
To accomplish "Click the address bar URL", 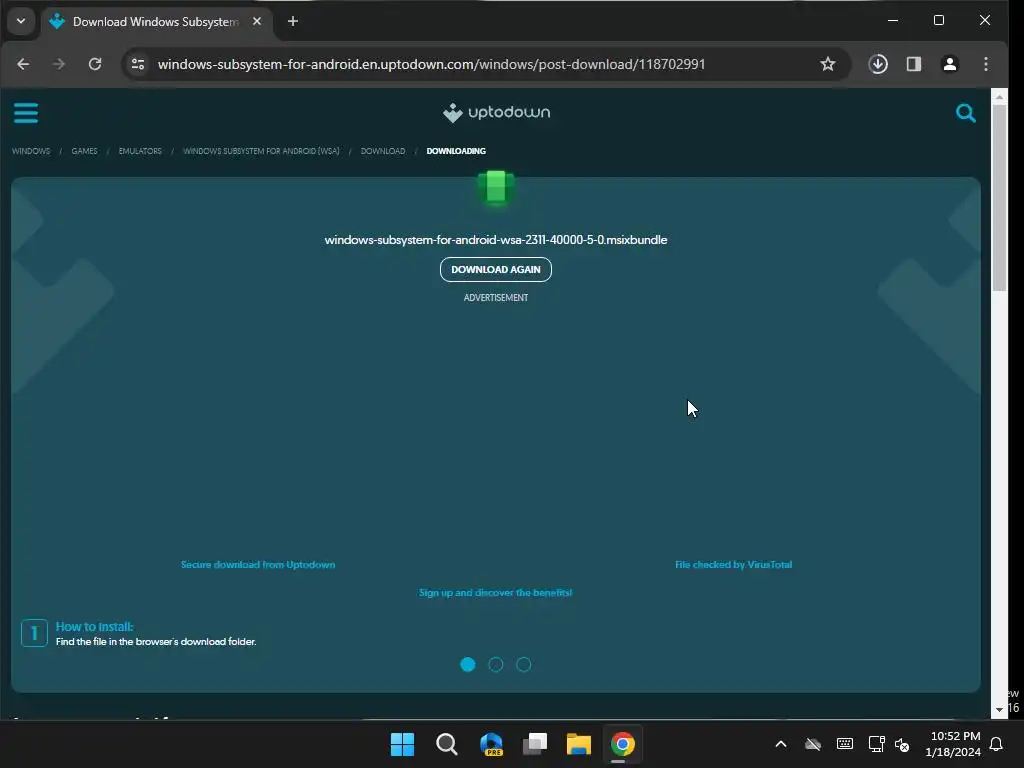I will click(432, 64).
